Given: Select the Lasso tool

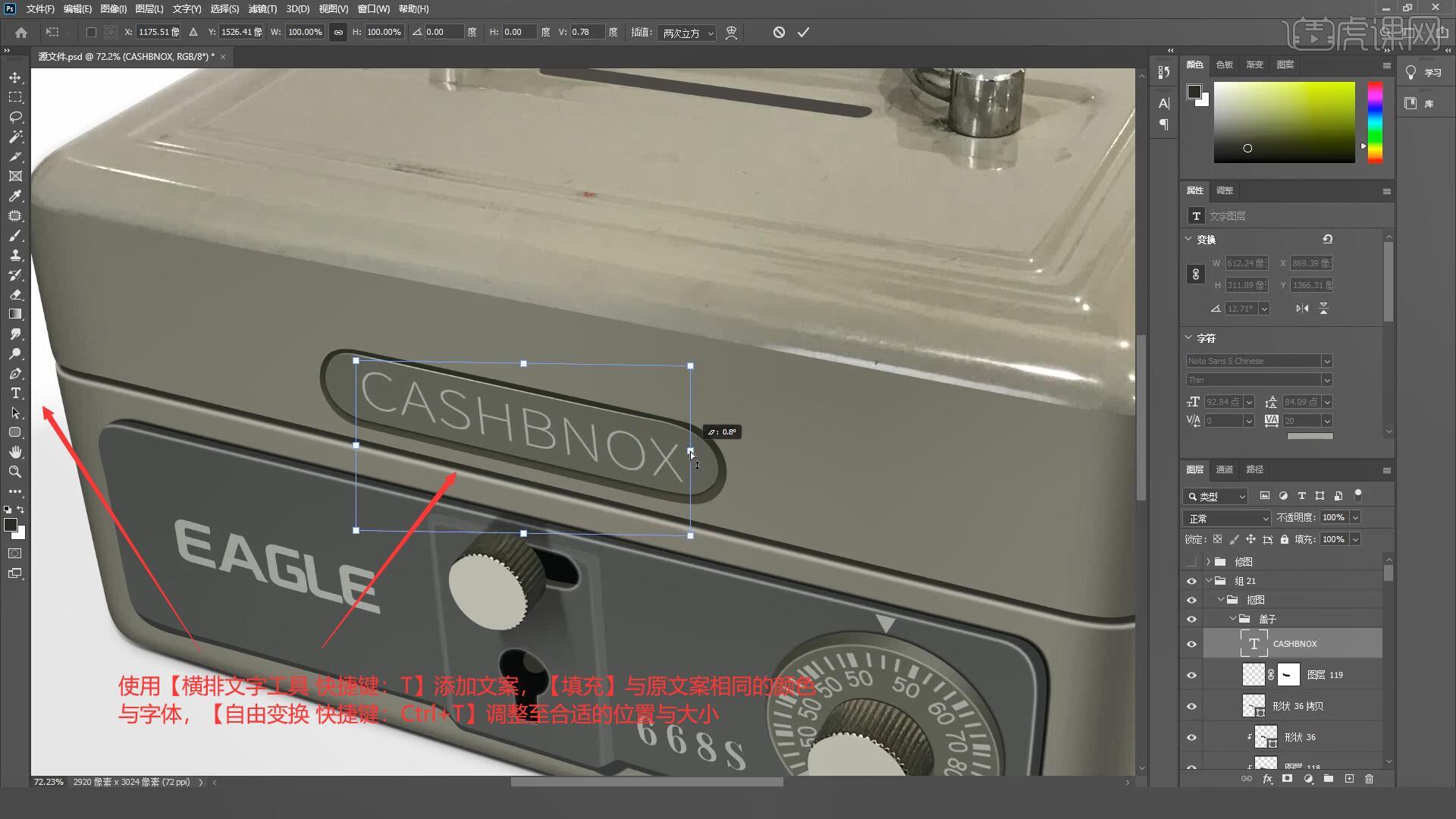Looking at the screenshot, I should coord(15,117).
